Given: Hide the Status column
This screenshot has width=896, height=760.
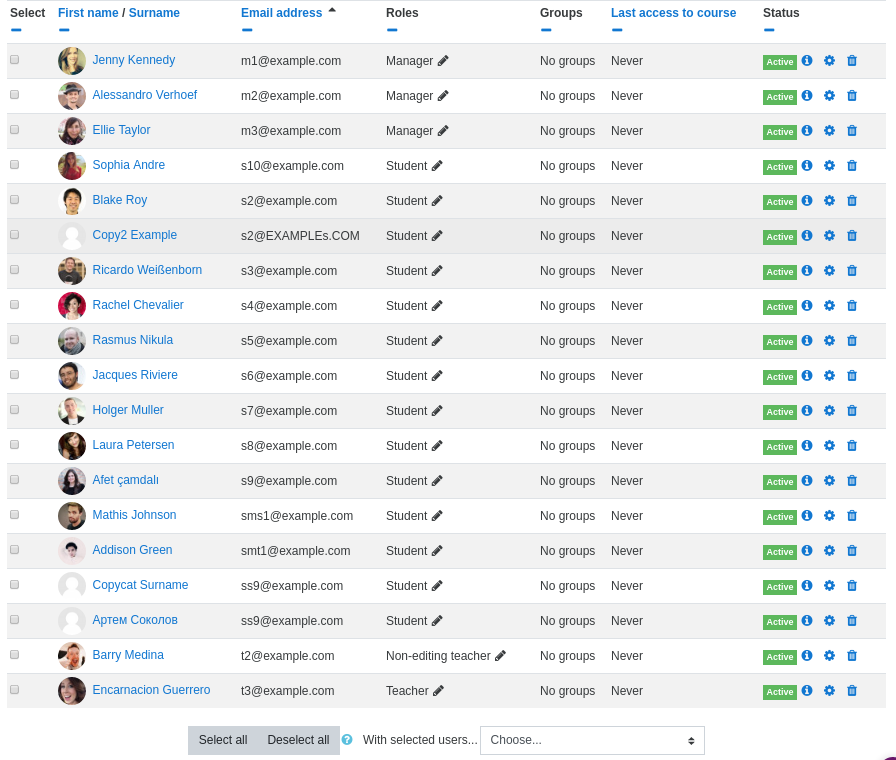Looking at the screenshot, I should click(x=769, y=30).
